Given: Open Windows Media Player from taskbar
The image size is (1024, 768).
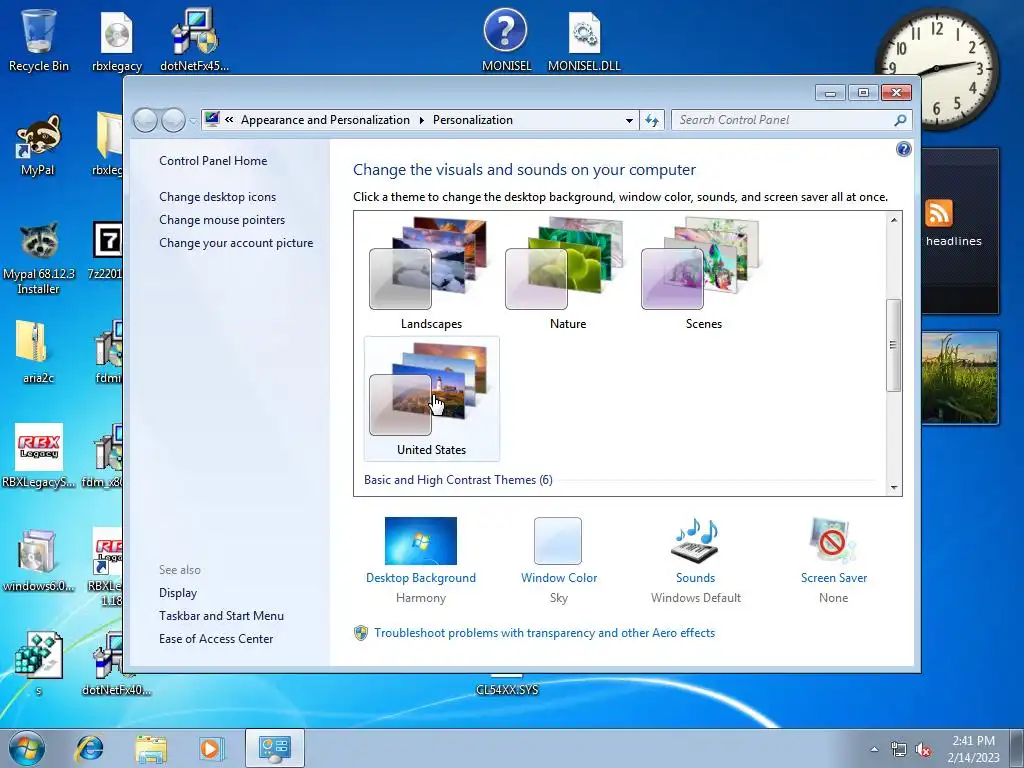Looking at the screenshot, I should pos(212,748).
